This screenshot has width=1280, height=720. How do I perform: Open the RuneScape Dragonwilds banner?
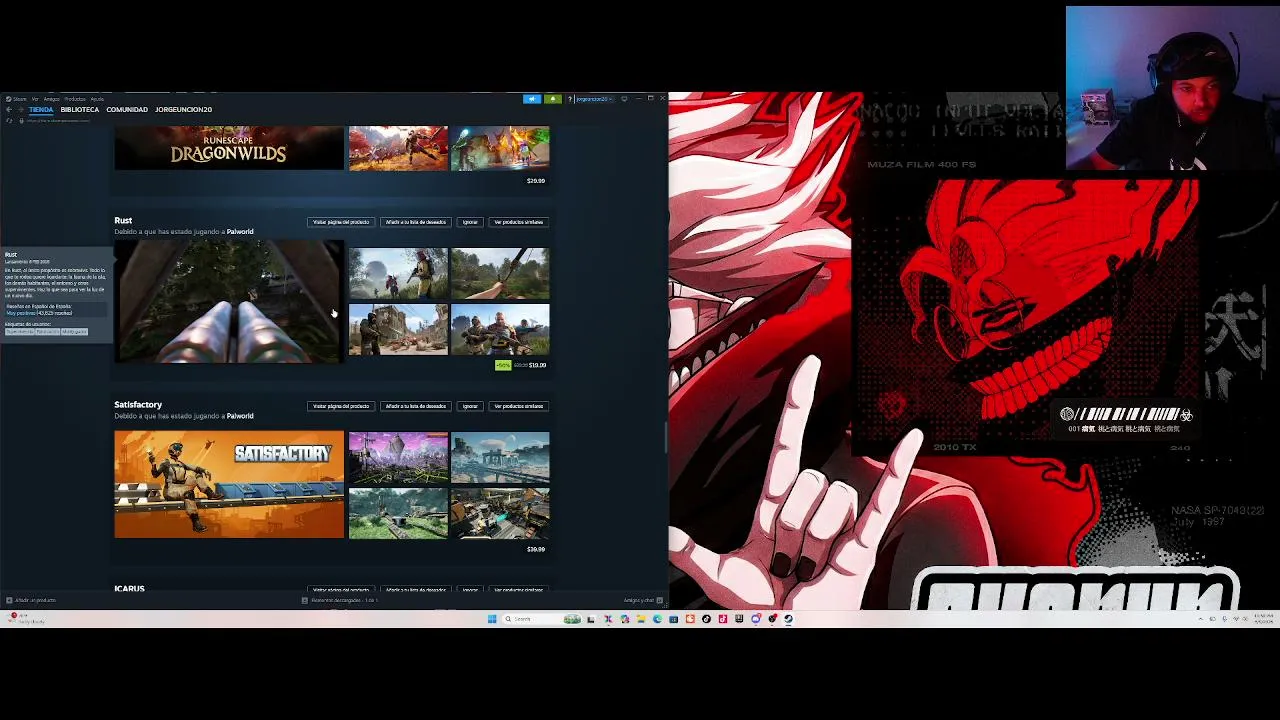click(229, 148)
